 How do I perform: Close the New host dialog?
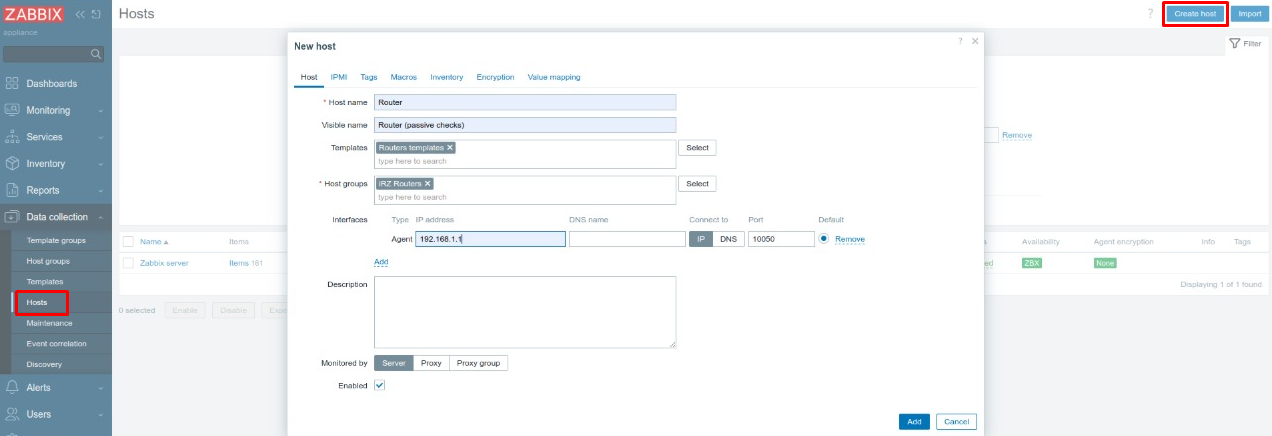(x=975, y=41)
